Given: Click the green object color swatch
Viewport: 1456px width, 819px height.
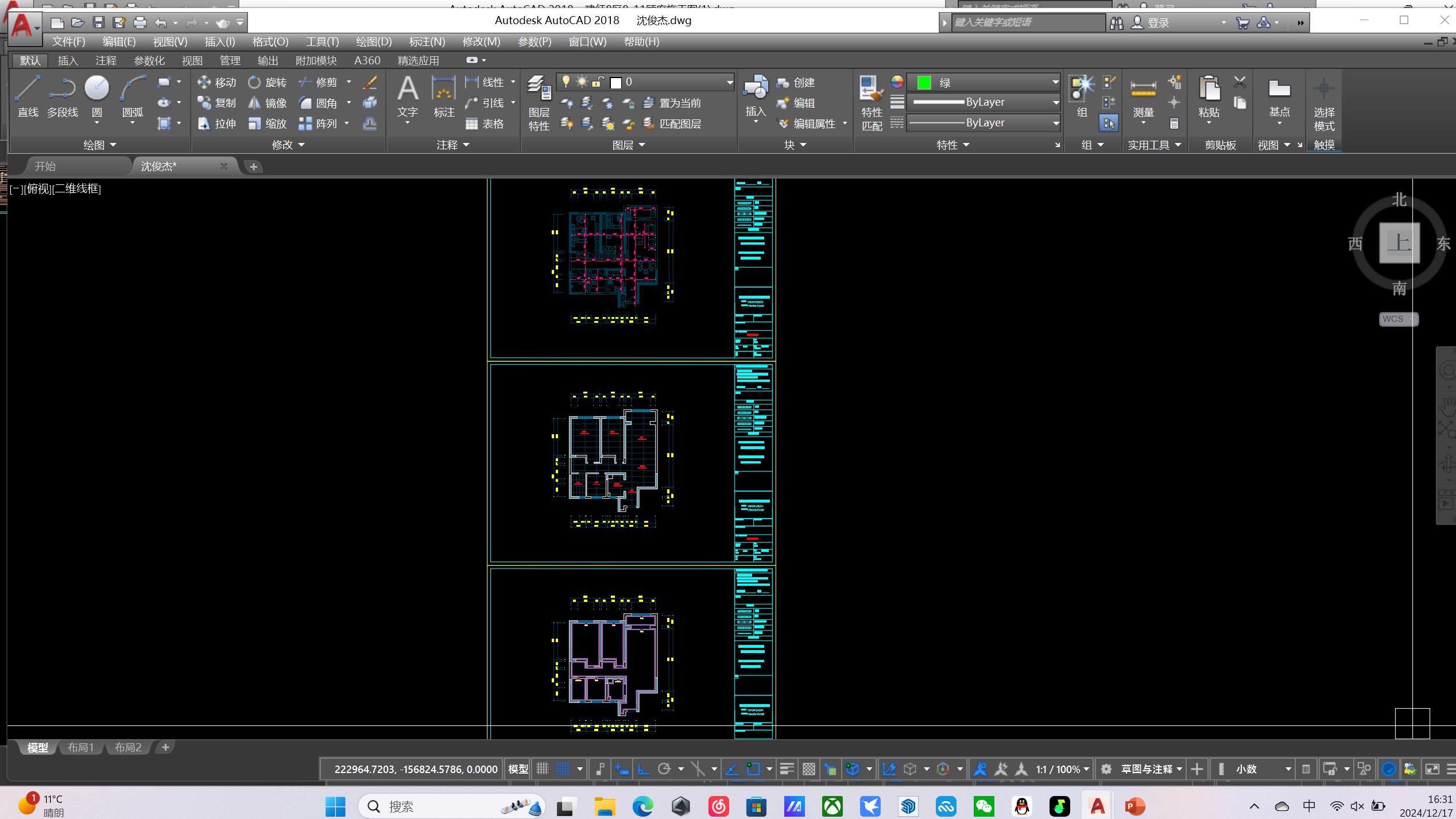Looking at the screenshot, I should click(x=924, y=82).
